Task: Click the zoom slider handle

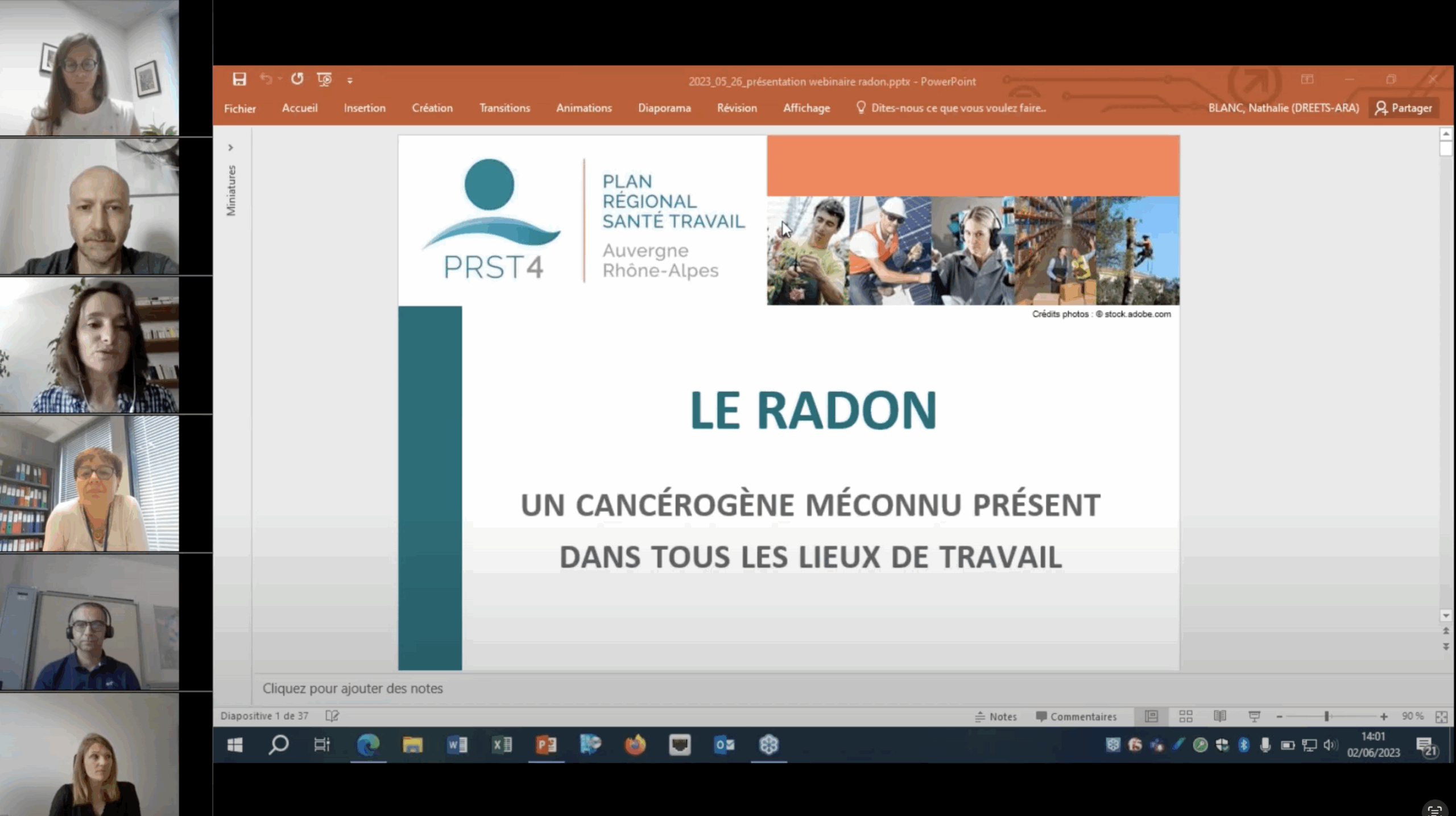Action: [1326, 716]
